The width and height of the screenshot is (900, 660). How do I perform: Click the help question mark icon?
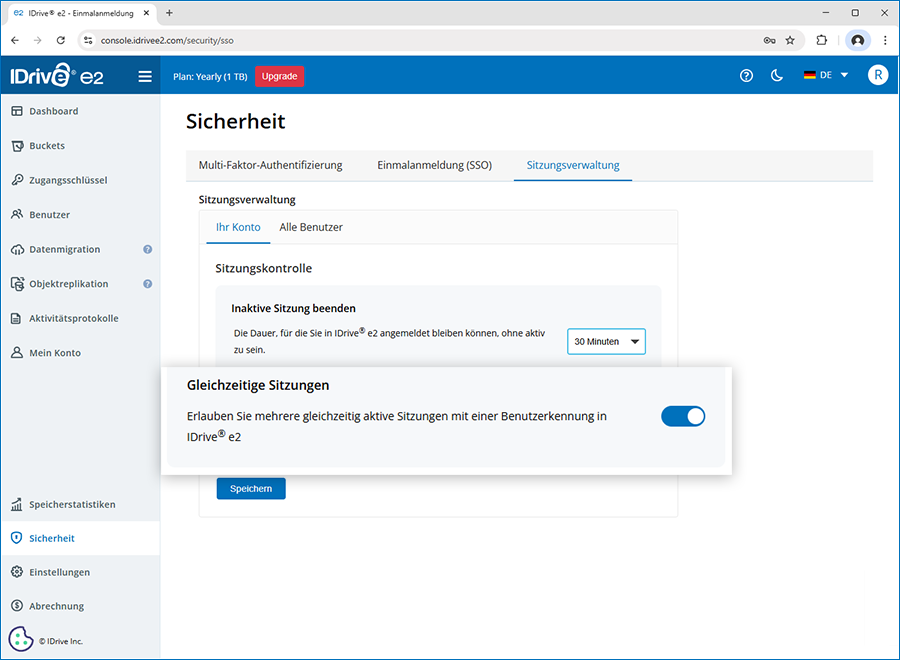[746, 76]
